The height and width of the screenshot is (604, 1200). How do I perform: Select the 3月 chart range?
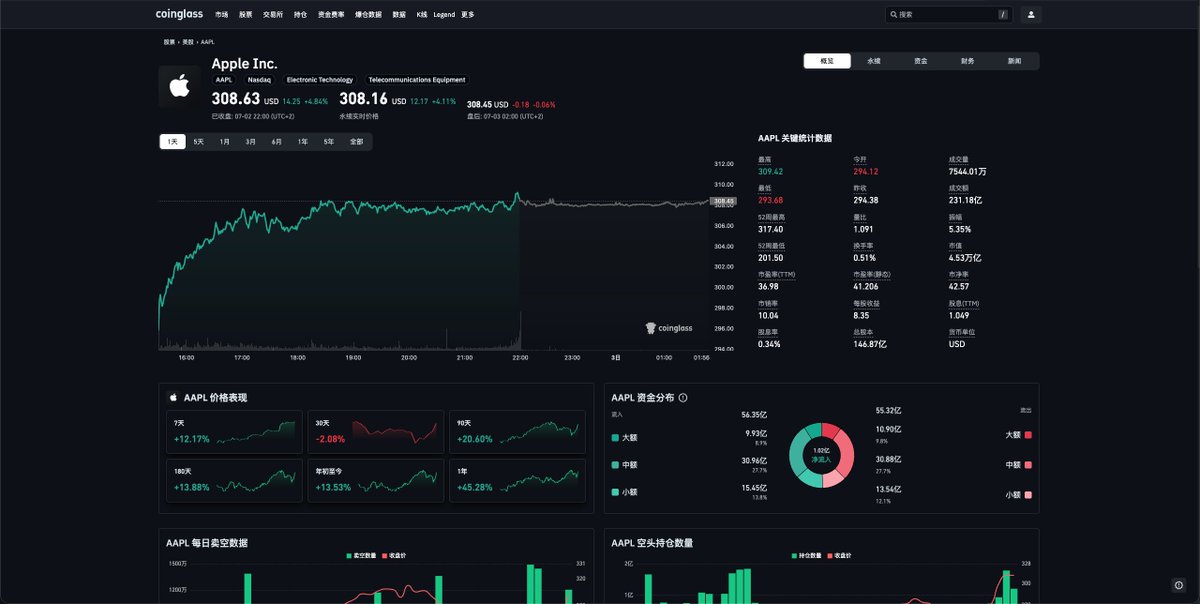coord(251,142)
